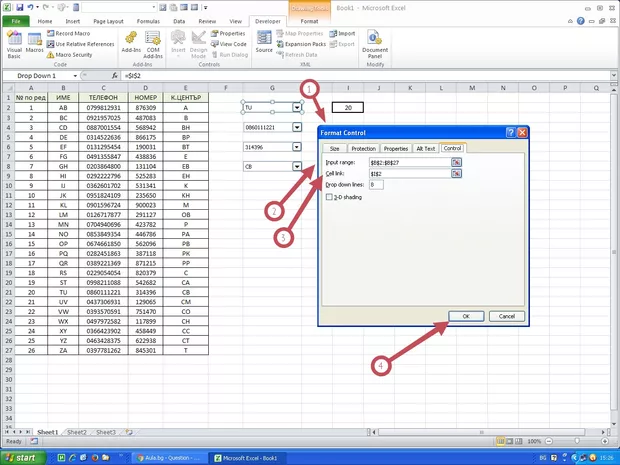Click the range selector beside Input range
This screenshot has width=620, height=465.
click(457, 162)
